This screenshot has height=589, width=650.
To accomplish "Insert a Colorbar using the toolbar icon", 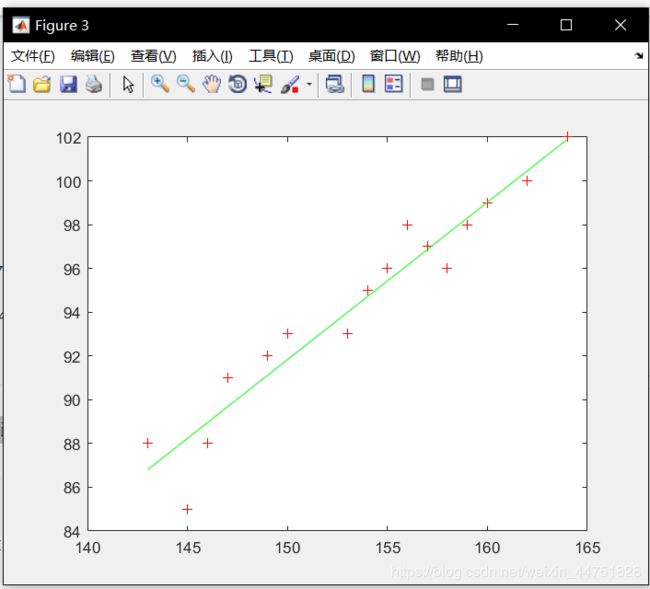I will 369,84.
